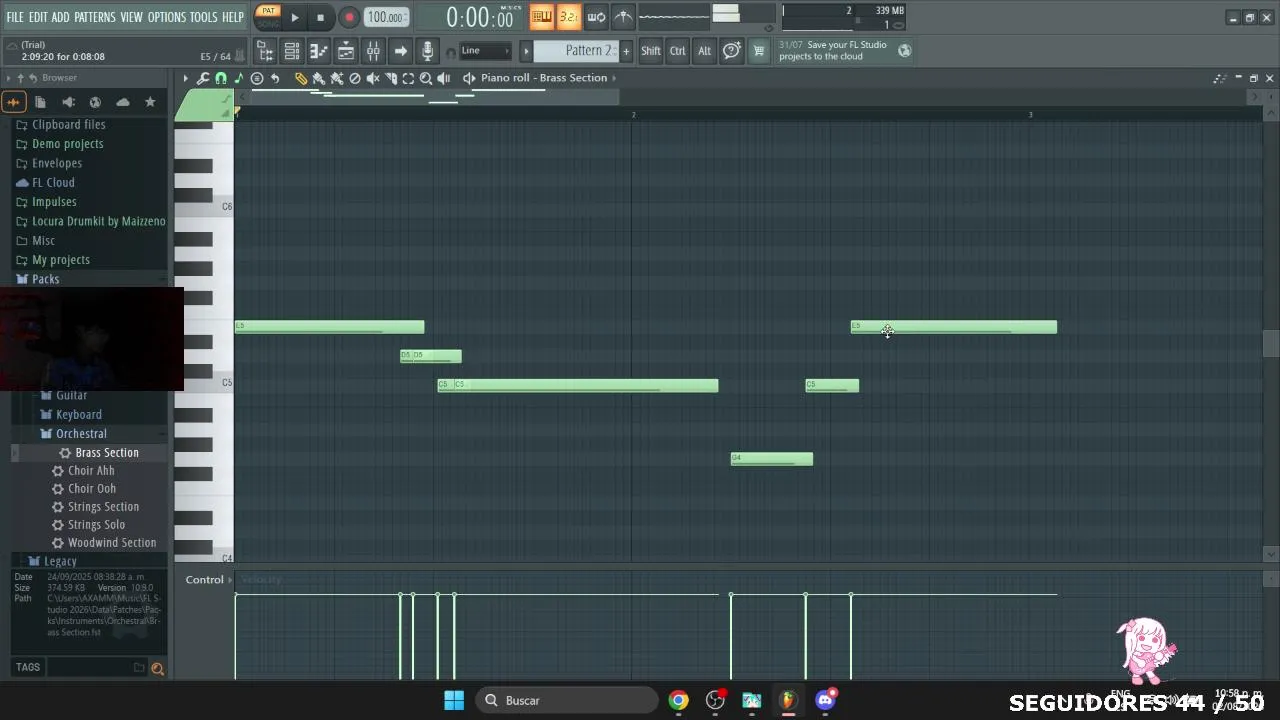
Task: Select the Zoom magnifier tool
Action: pos(426,78)
